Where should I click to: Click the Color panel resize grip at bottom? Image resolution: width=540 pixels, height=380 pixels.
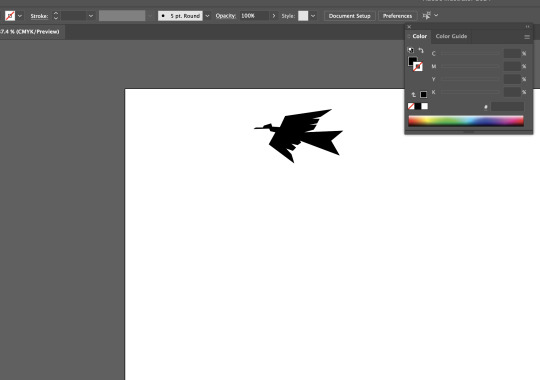click(x=469, y=132)
